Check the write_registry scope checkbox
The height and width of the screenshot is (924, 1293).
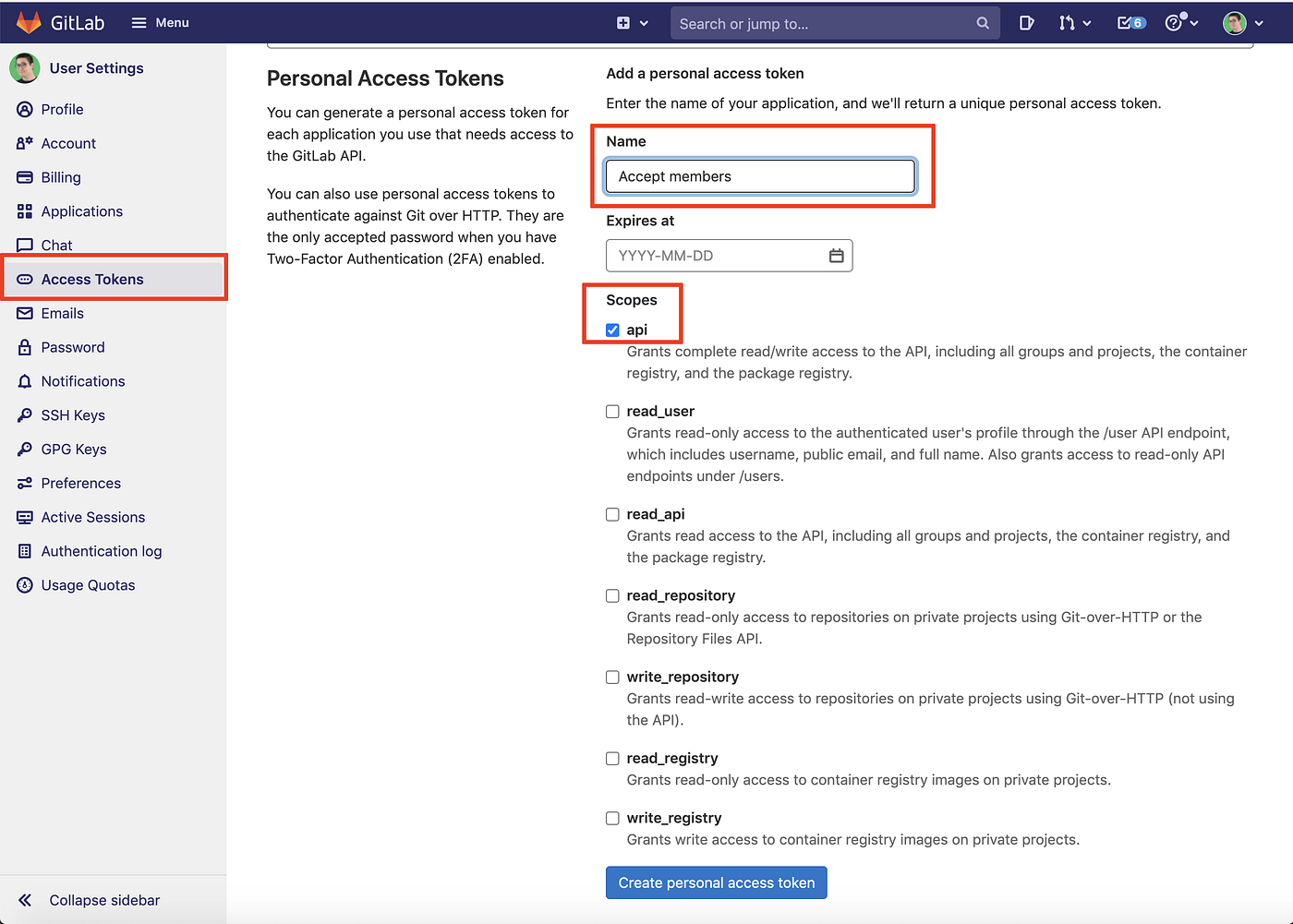(612, 818)
